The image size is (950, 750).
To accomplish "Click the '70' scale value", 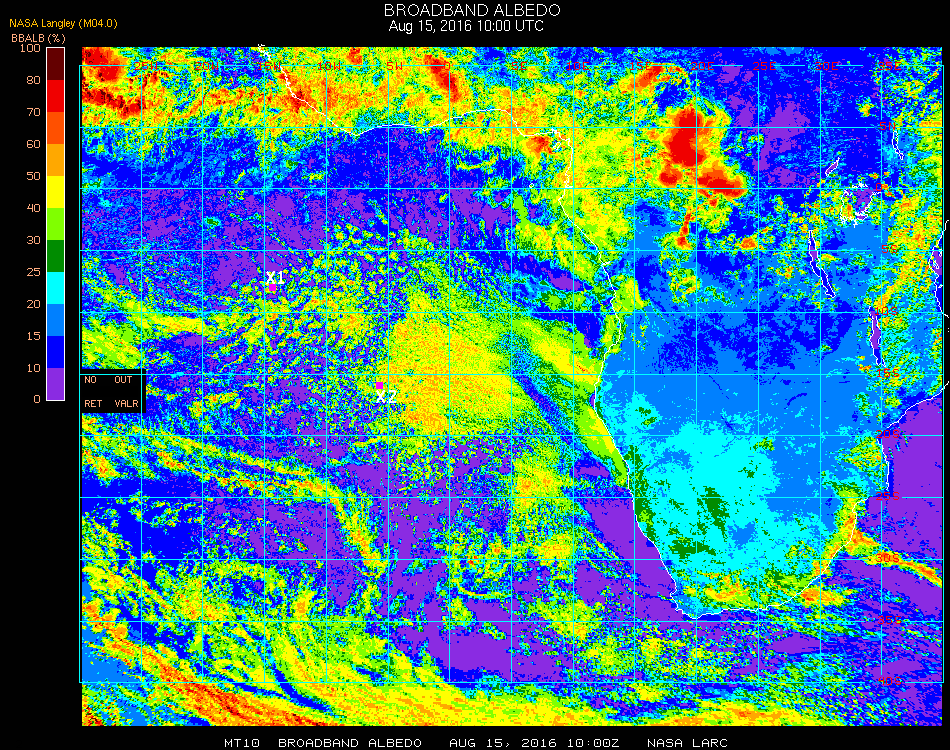I will [x=33, y=112].
